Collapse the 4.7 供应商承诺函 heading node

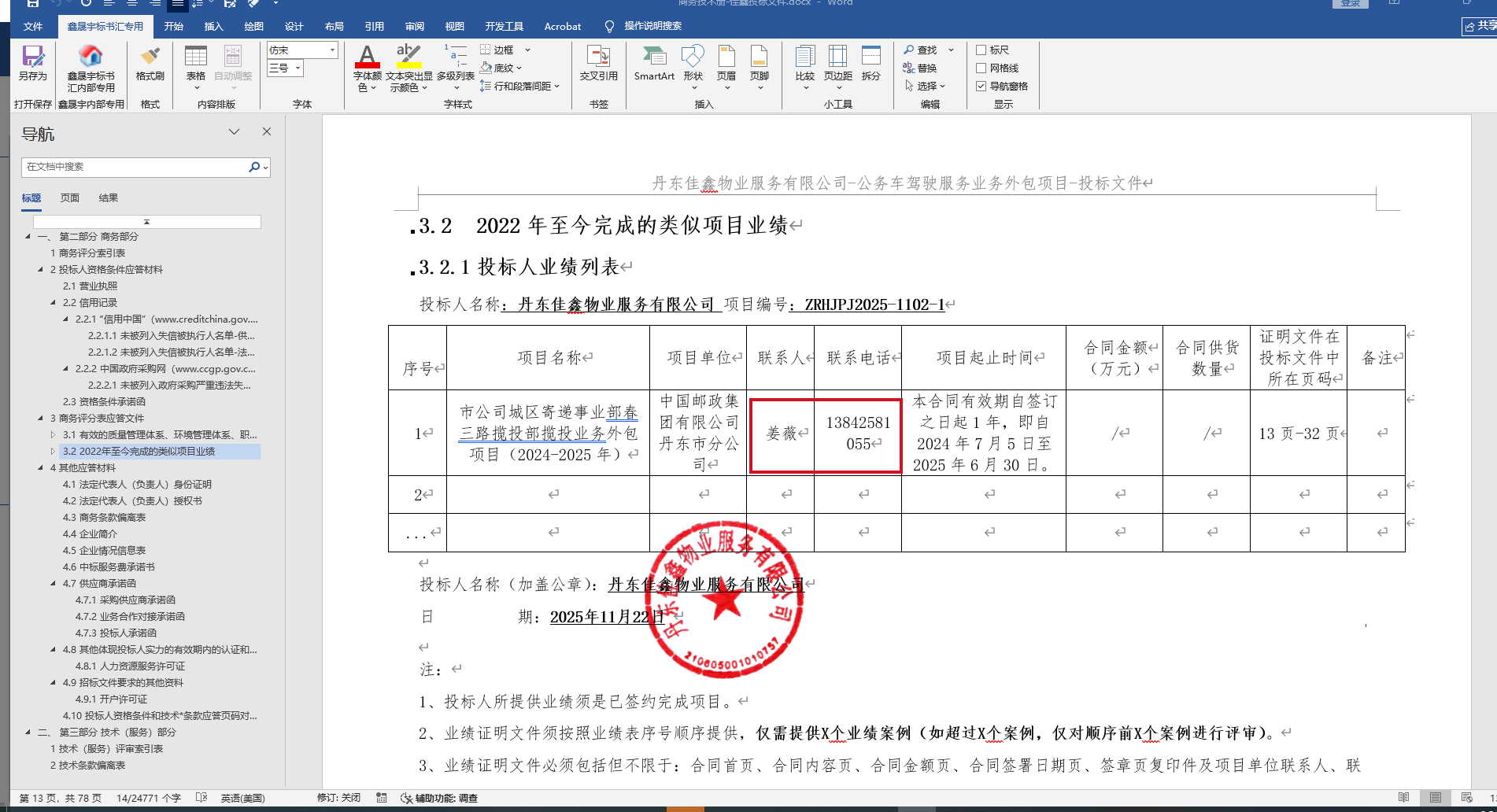54,583
